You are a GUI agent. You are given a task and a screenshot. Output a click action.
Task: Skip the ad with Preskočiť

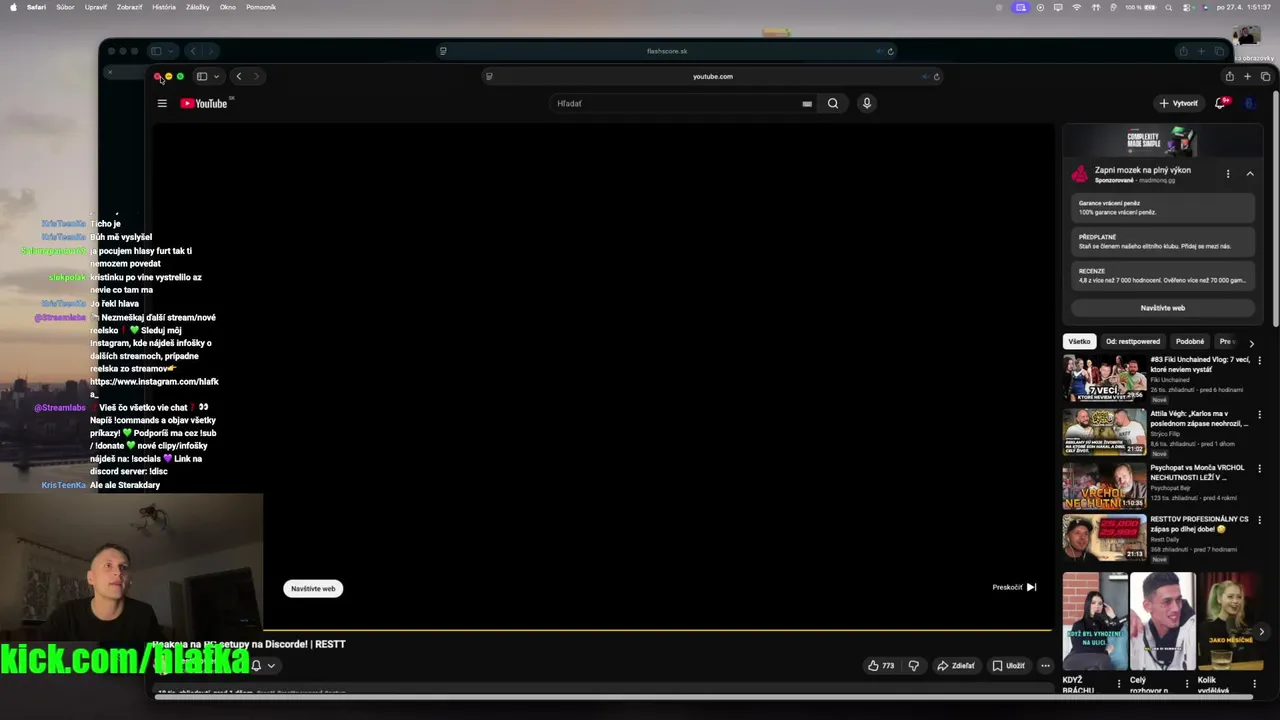pyautogui.click(x=1014, y=587)
